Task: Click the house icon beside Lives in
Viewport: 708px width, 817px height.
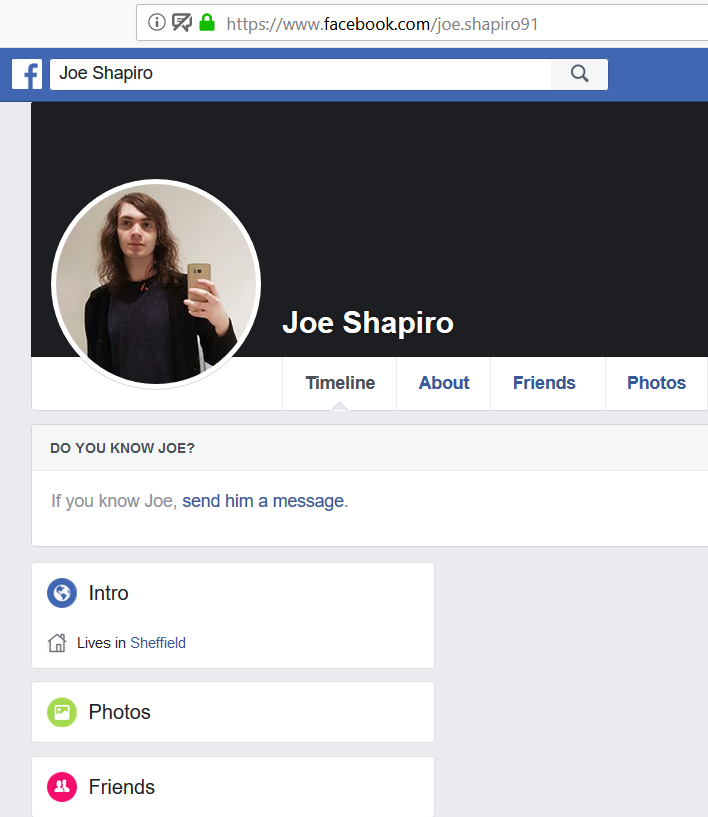Action: (x=57, y=642)
